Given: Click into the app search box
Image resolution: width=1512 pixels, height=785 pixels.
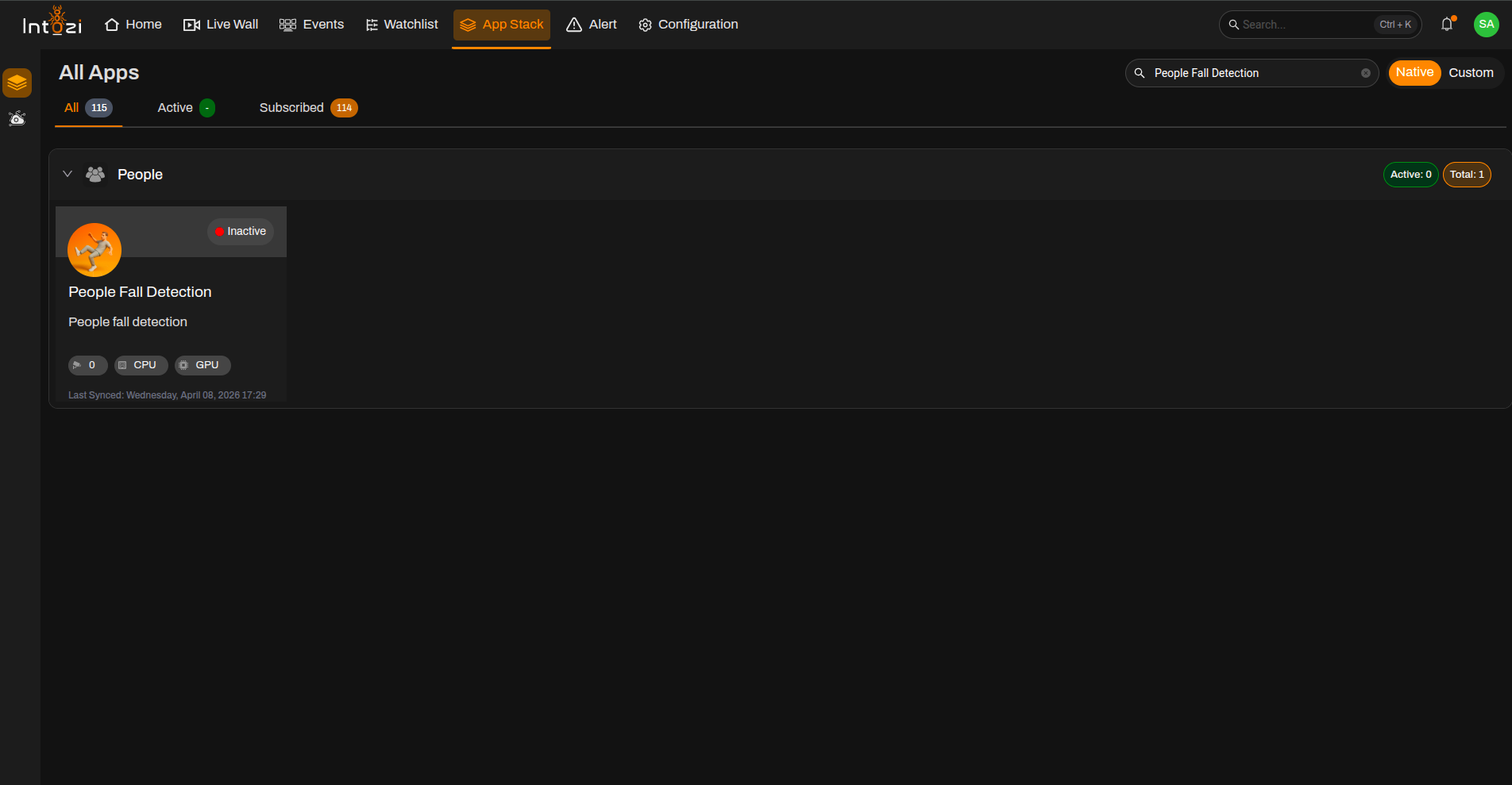Looking at the screenshot, I should coord(1252,73).
